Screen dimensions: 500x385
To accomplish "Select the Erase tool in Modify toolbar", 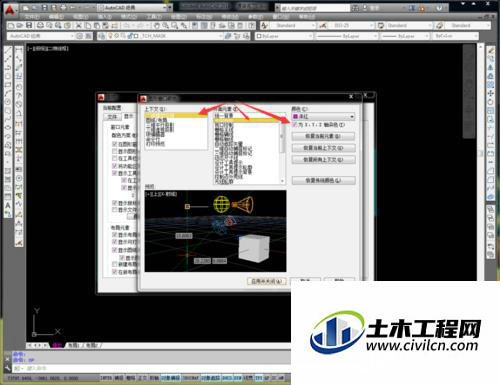I will 490,51.
